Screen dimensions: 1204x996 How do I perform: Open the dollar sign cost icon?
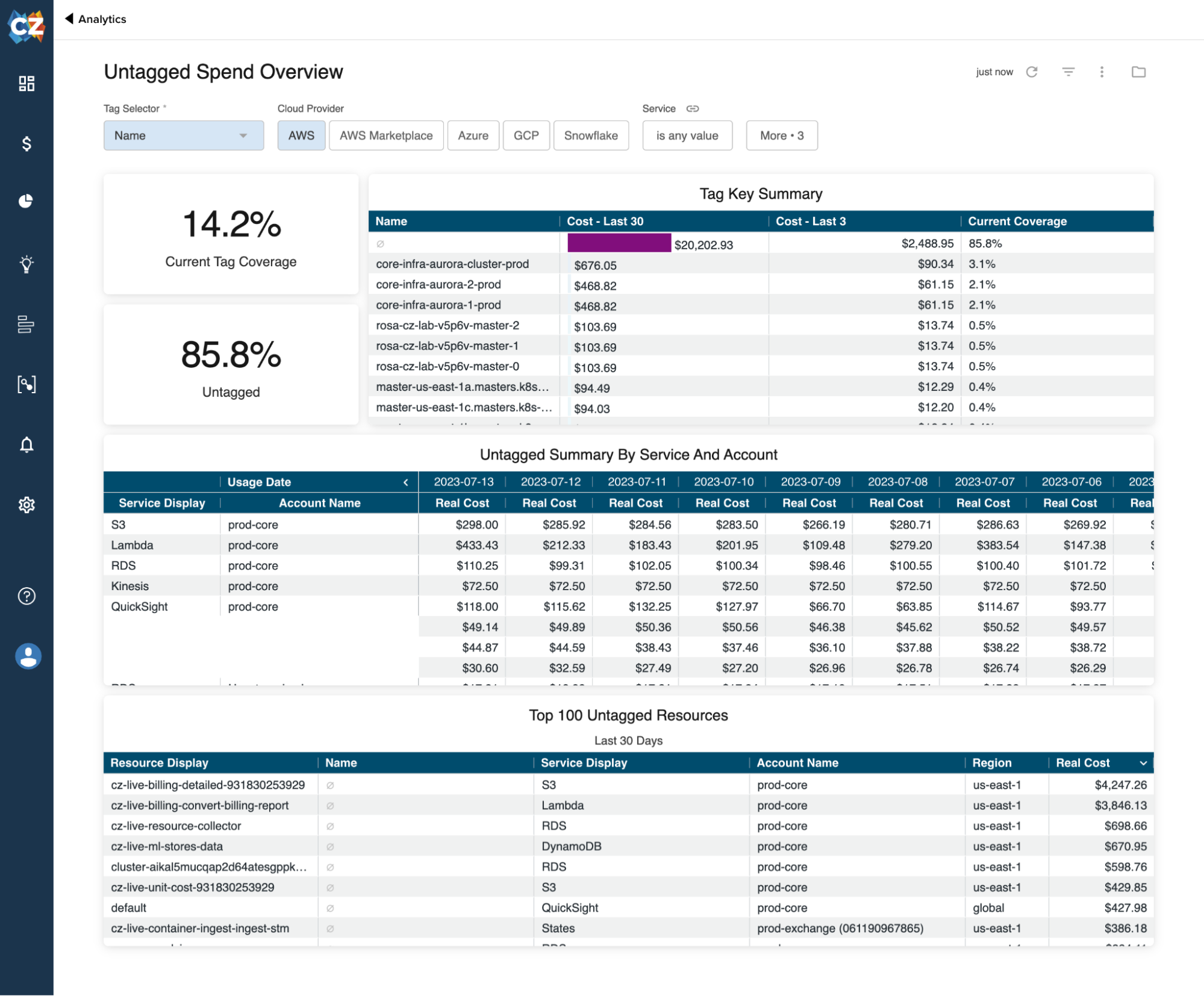27,143
